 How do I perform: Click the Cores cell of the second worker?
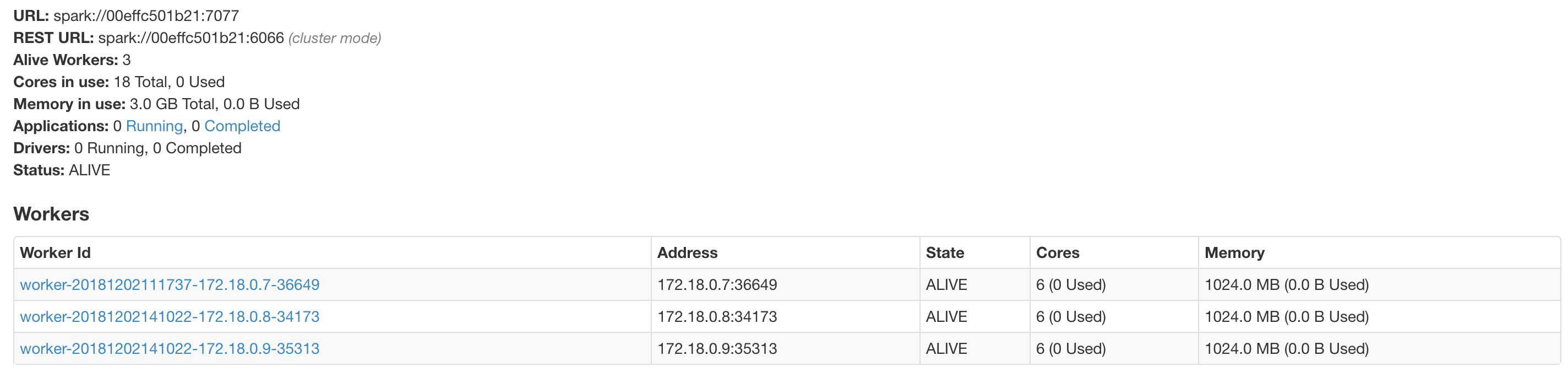pyautogui.click(x=1071, y=317)
